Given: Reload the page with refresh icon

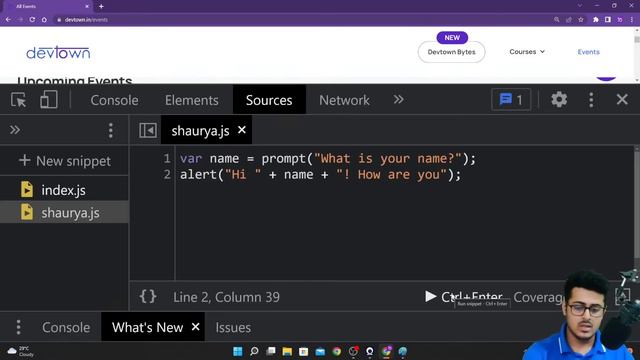Looking at the screenshot, I should click(32, 20).
